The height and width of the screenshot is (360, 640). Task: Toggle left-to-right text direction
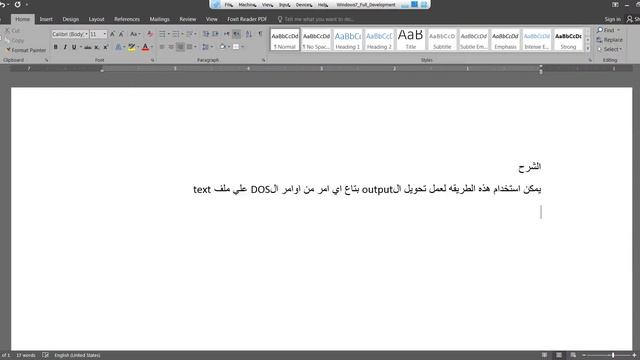click(x=227, y=34)
